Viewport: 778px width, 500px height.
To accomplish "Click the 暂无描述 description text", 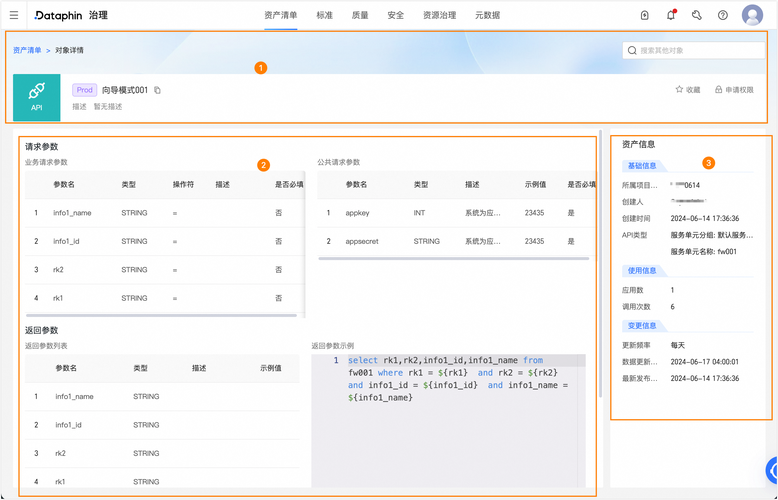I will (108, 107).
